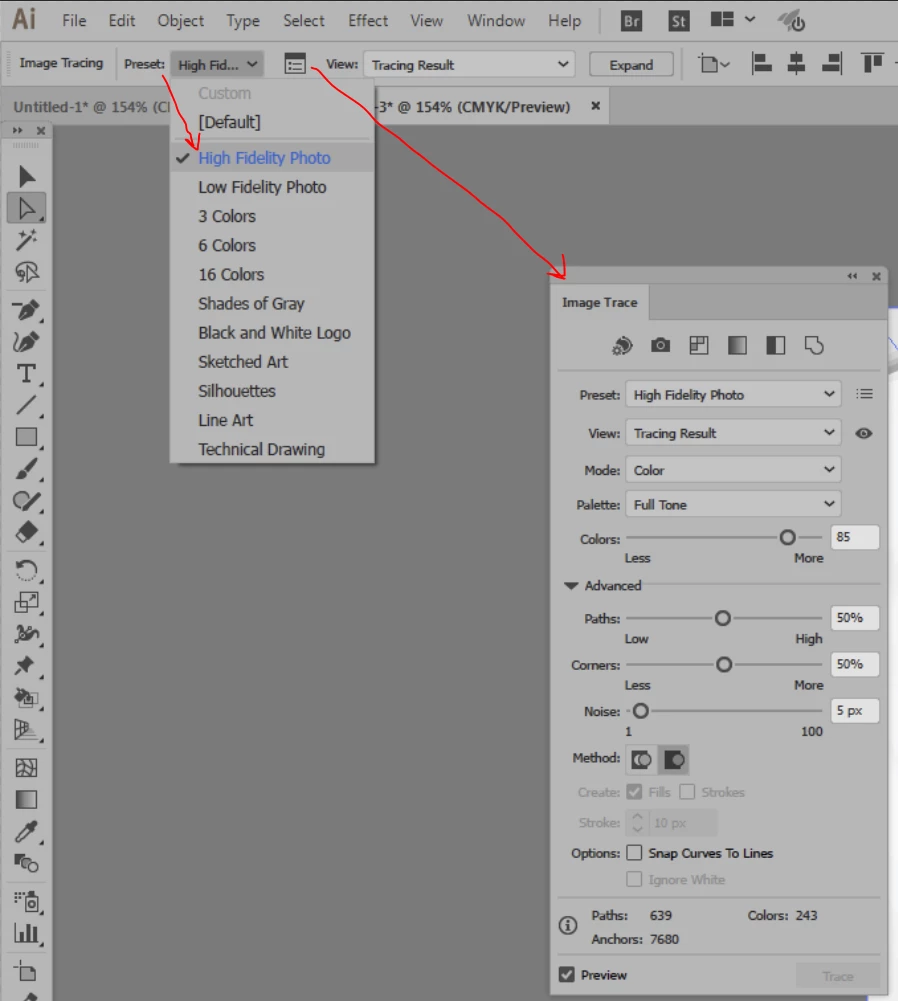Open View dropdown in control bar

pyautogui.click(x=469, y=64)
